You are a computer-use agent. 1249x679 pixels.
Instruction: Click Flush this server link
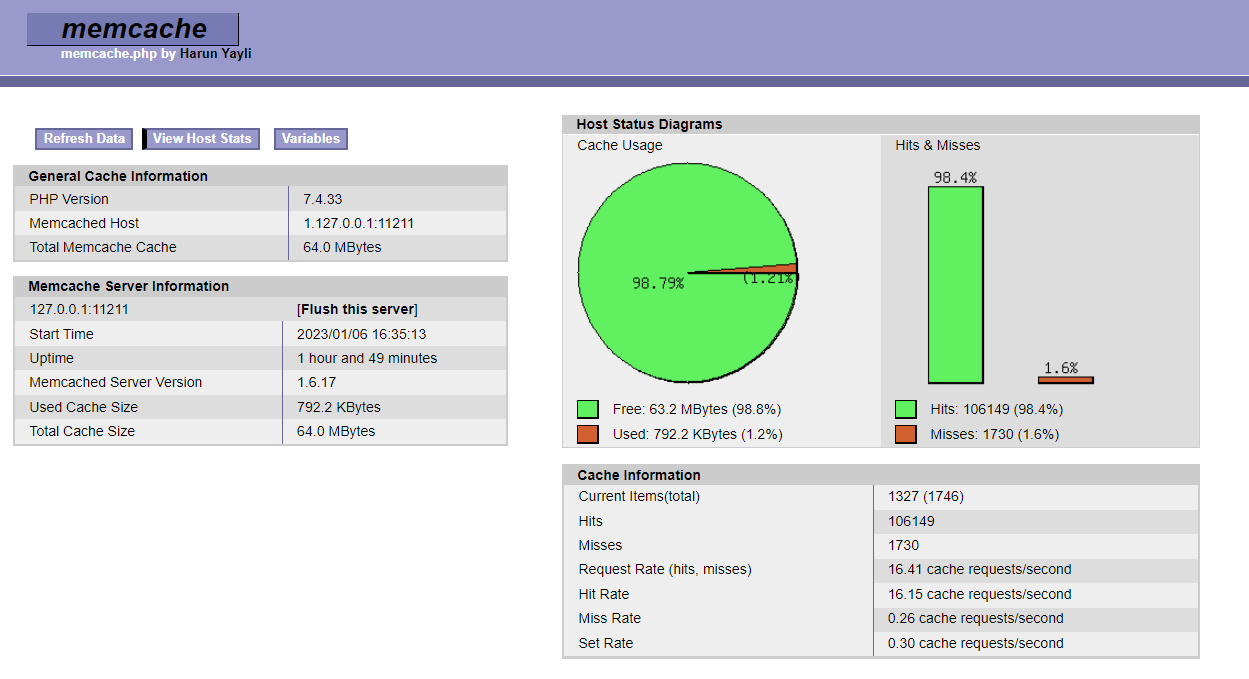[x=357, y=310]
